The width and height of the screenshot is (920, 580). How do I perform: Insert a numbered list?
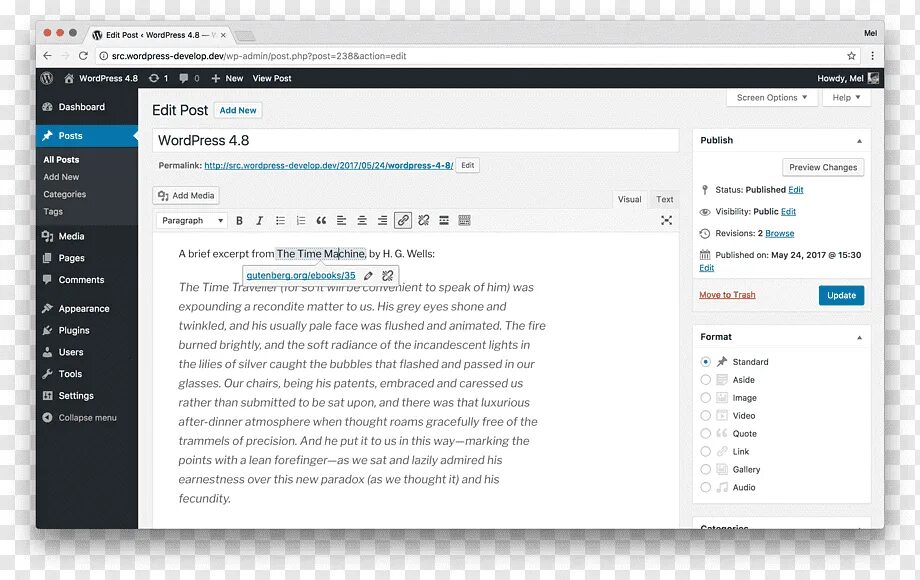301,221
